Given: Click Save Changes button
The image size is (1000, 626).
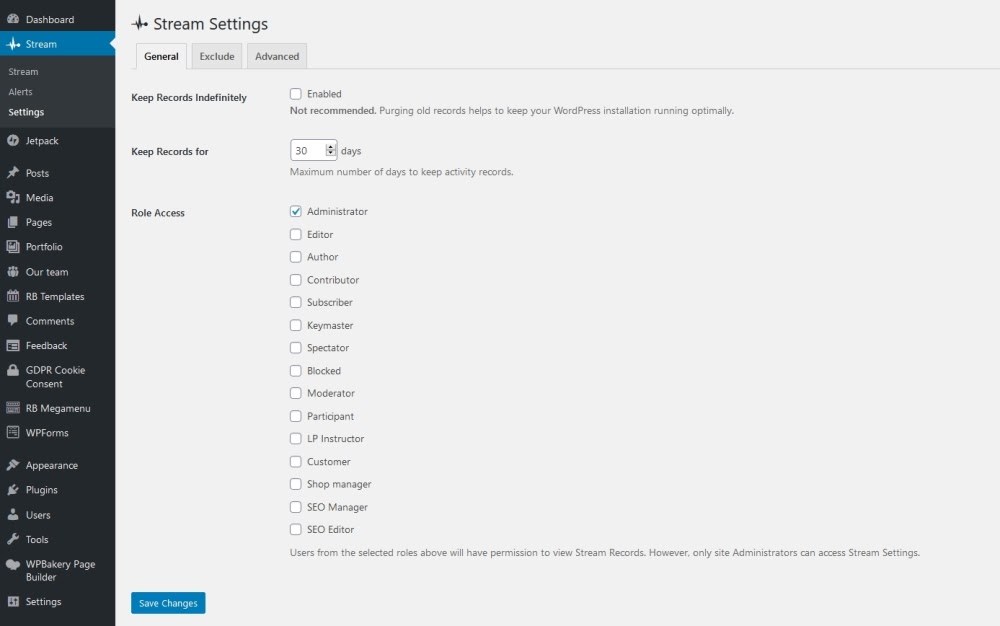Looking at the screenshot, I should pos(168,603).
